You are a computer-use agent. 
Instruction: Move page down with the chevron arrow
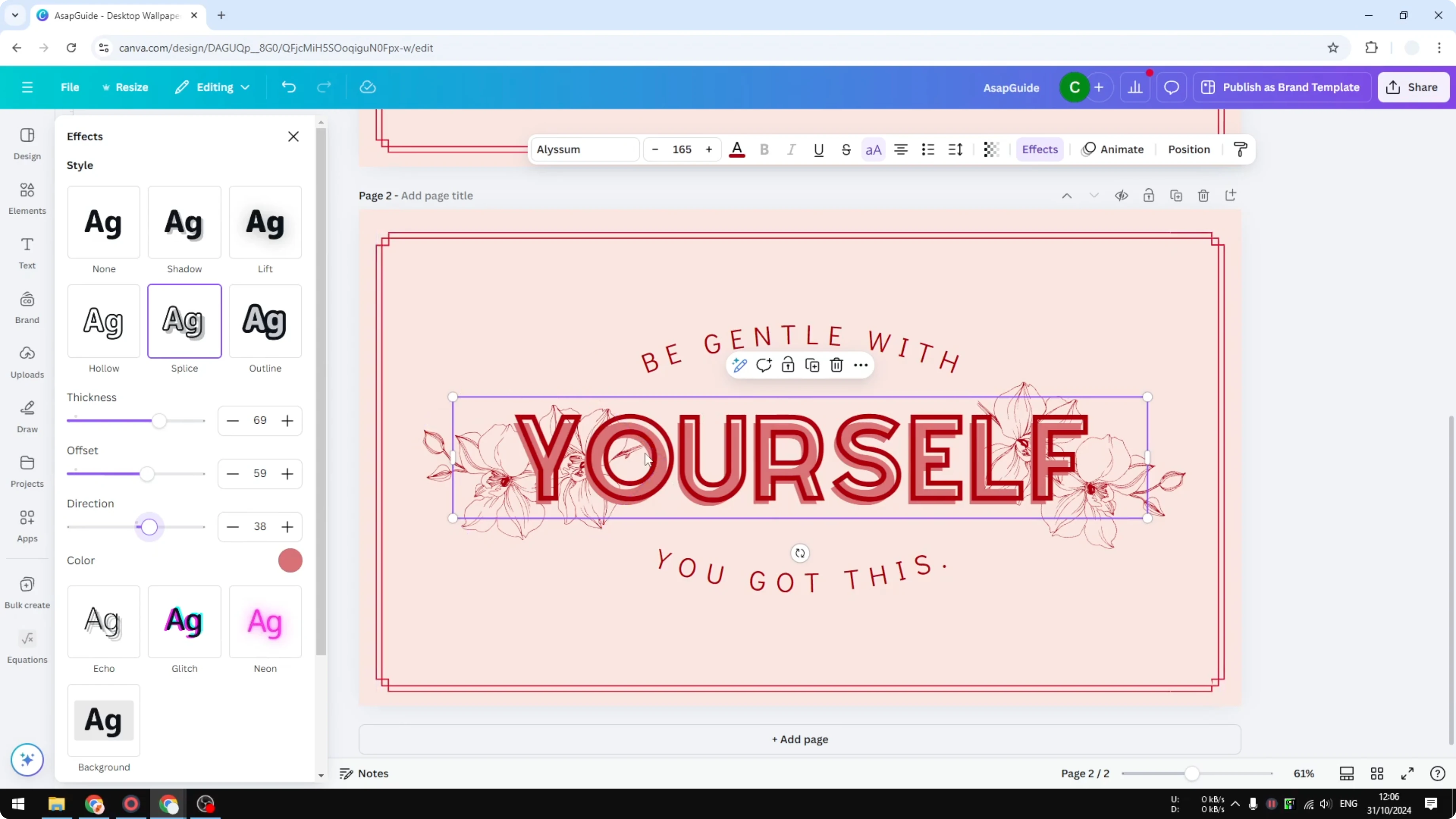pos(1094,195)
